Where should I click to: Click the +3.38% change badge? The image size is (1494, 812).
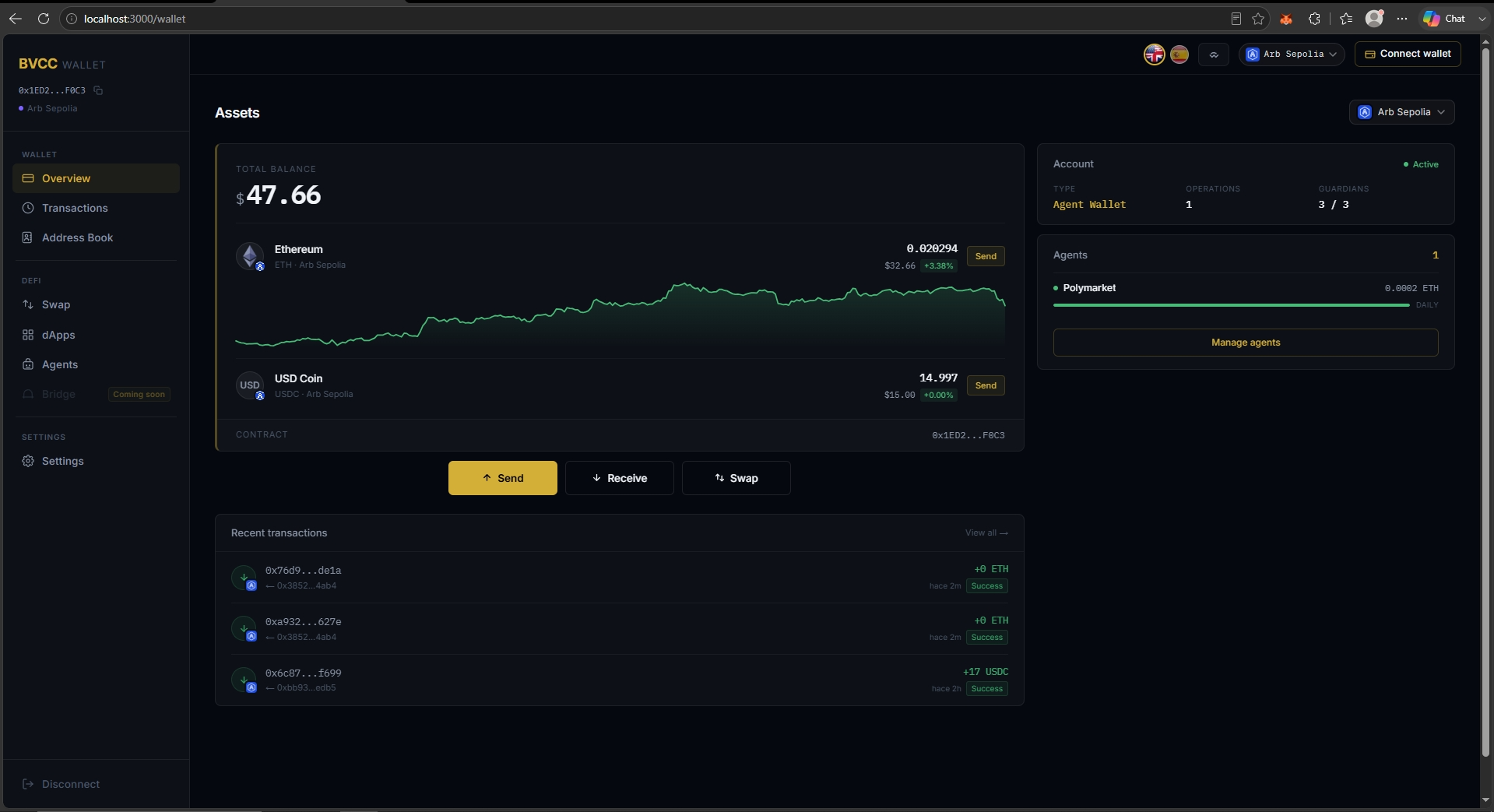pyautogui.click(x=939, y=266)
